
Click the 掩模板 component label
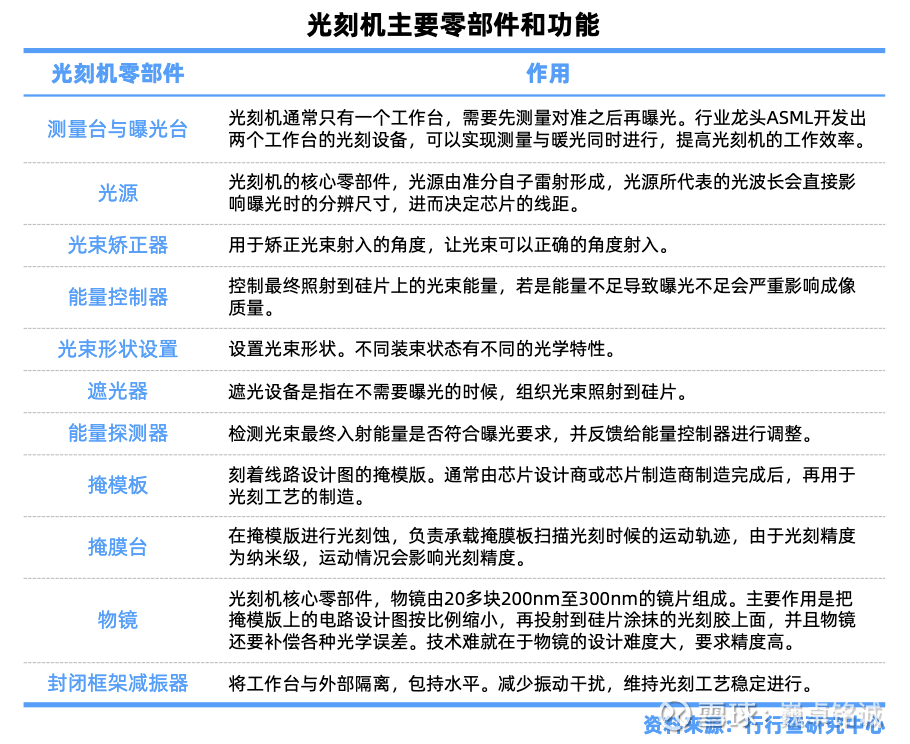click(118, 485)
